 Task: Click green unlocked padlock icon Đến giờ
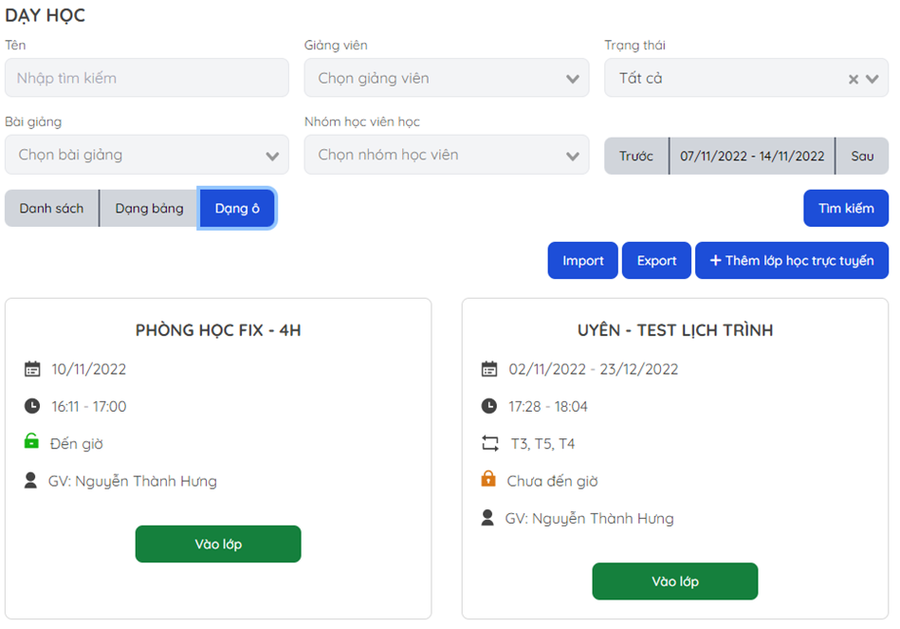coord(32,442)
